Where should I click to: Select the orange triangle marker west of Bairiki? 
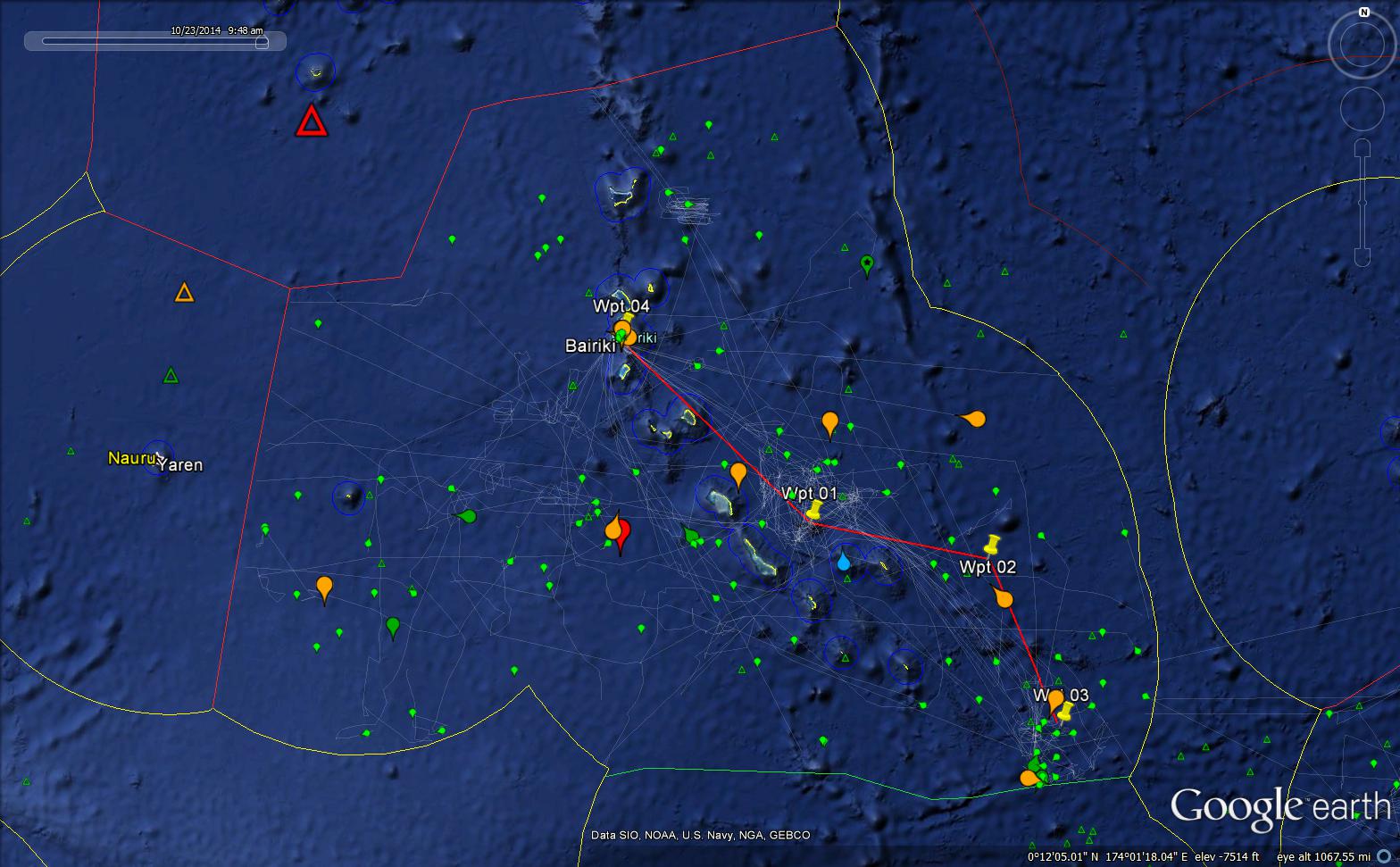pos(184,293)
